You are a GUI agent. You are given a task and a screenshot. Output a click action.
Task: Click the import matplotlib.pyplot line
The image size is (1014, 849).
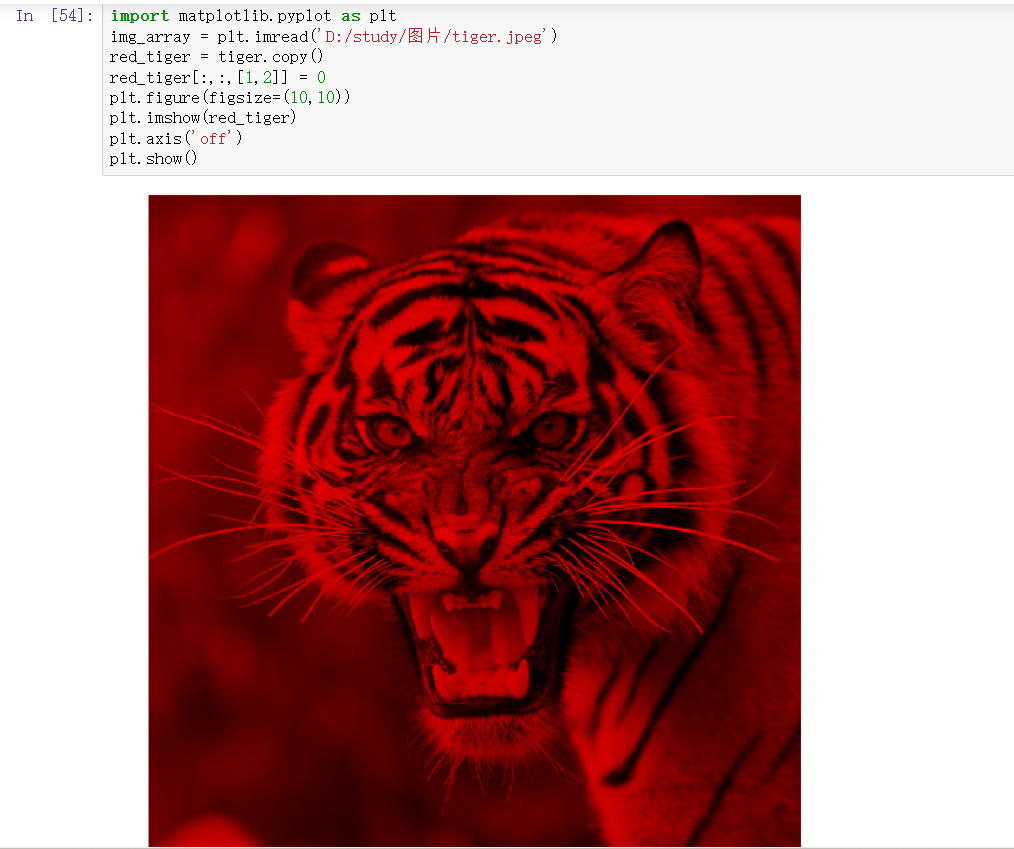pyautogui.click(x=254, y=16)
